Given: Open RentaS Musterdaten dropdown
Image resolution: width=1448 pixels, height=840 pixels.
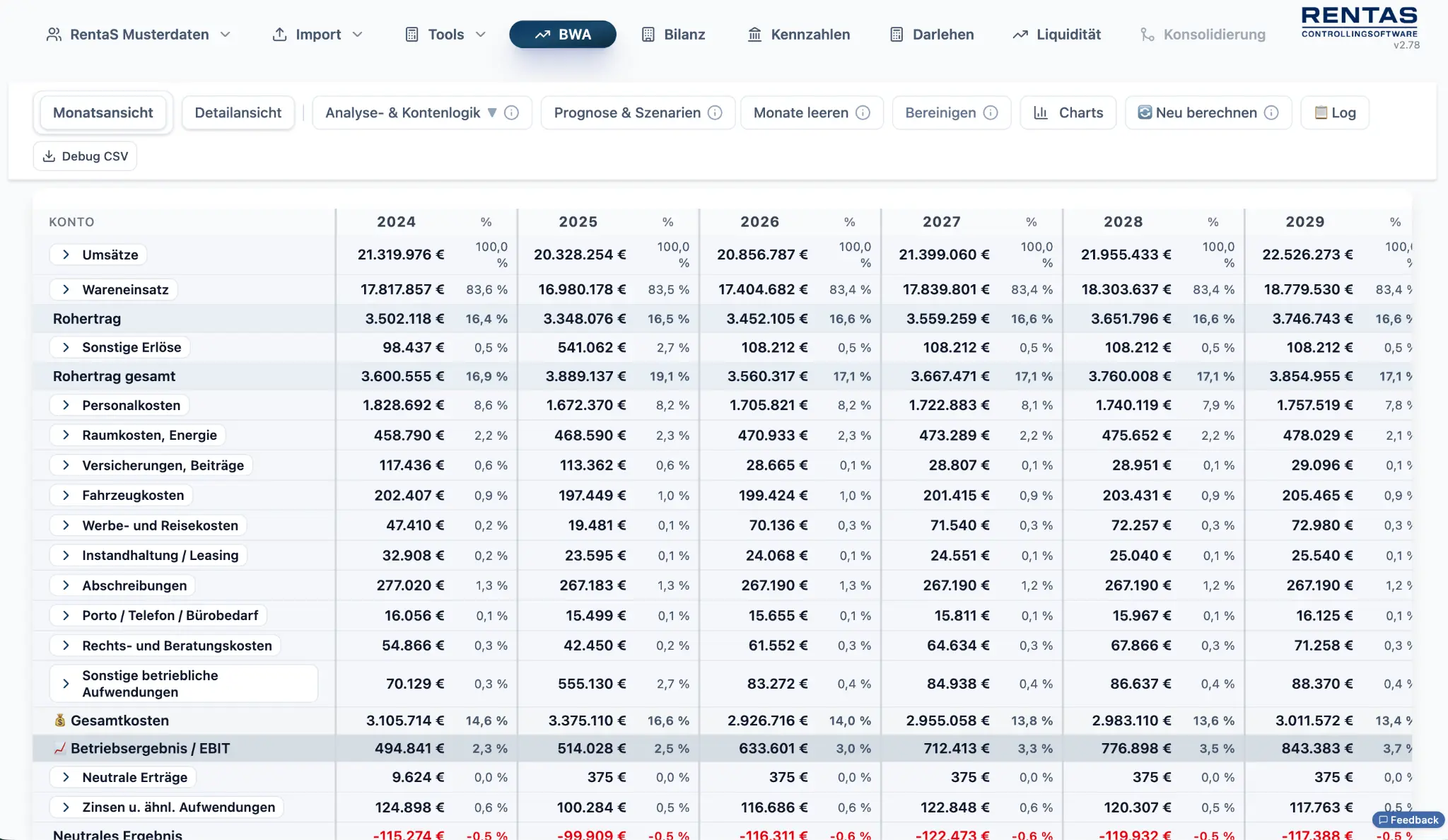Looking at the screenshot, I should click(x=139, y=35).
